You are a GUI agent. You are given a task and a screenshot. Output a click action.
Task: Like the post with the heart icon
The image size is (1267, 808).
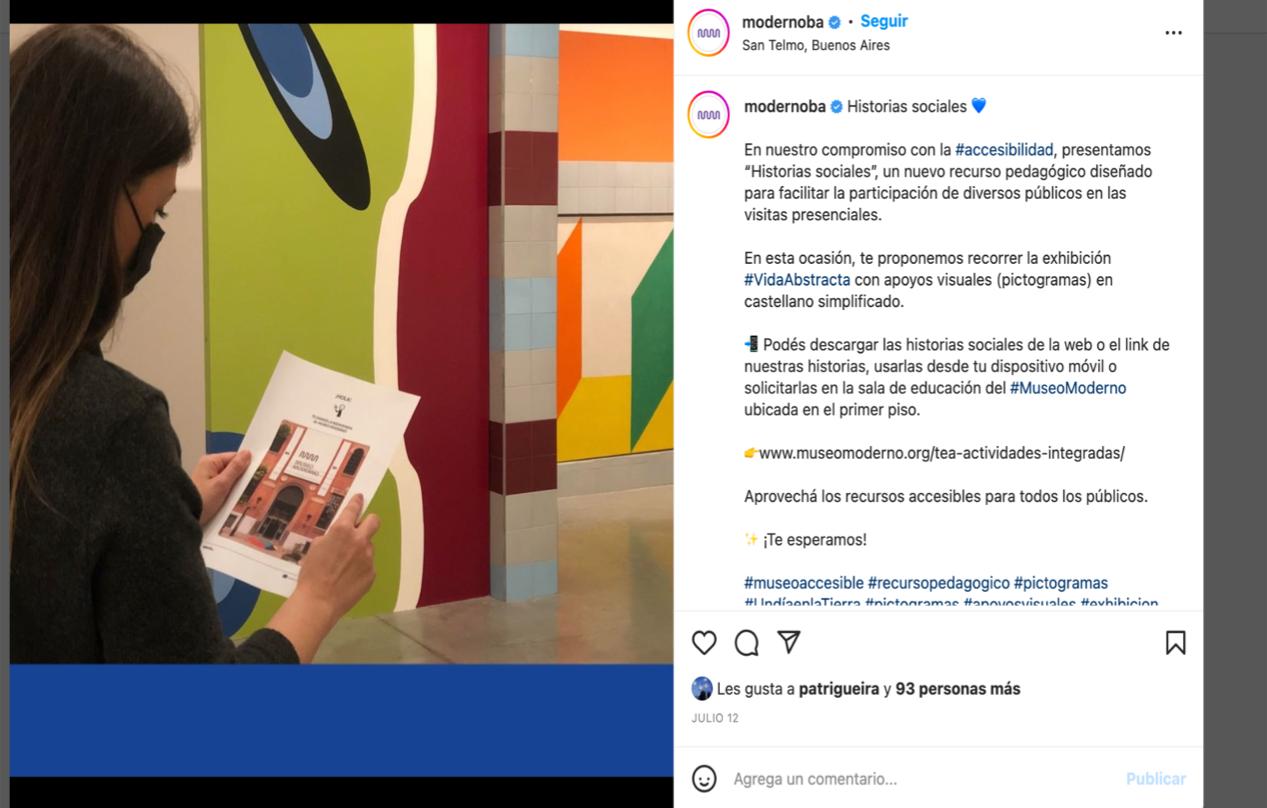[x=704, y=643]
